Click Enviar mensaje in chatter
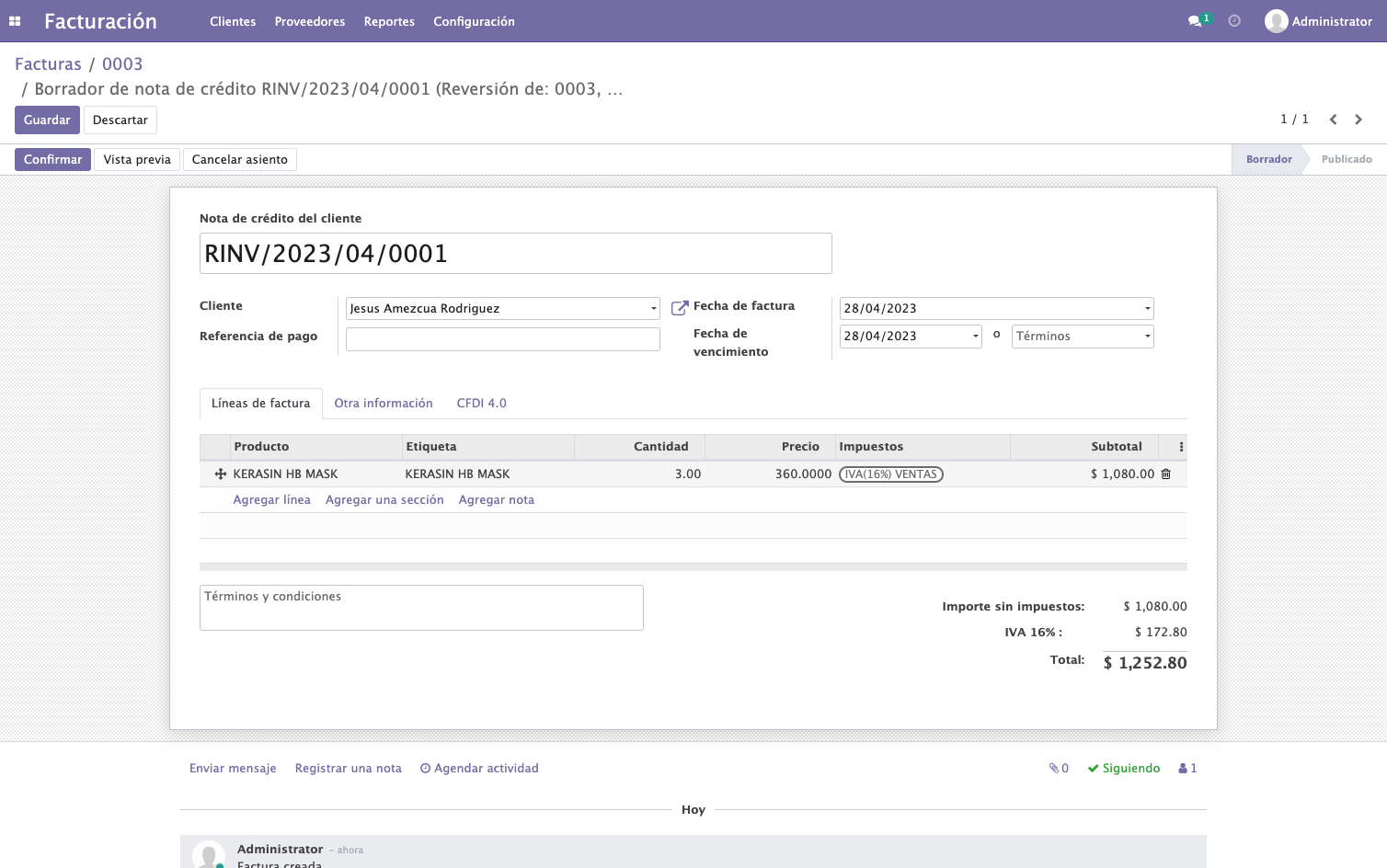 tap(233, 769)
